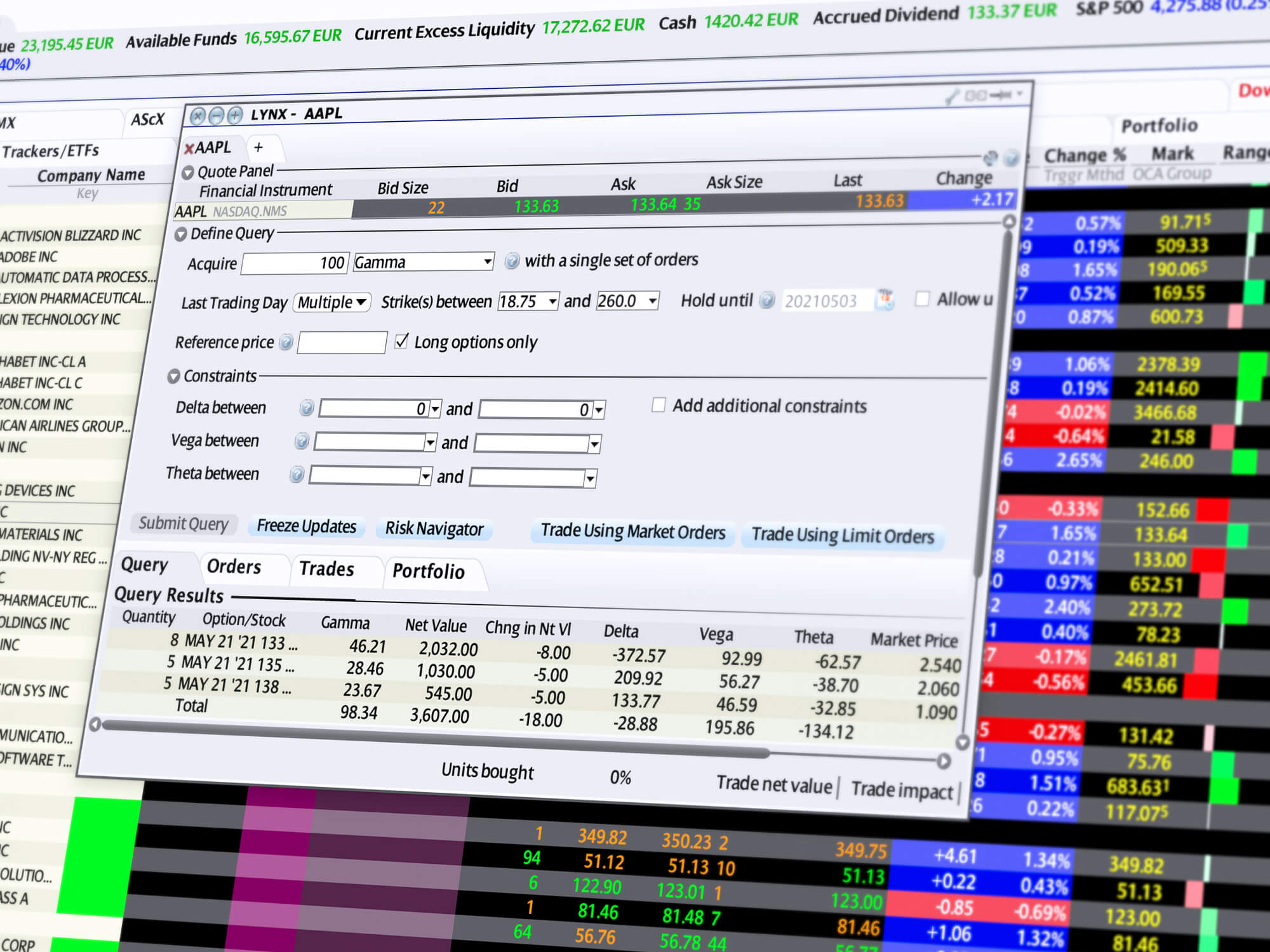Click the help icon next to the Gamma dropdown
The height and width of the screenshot is (952, 1270).
[x=512, y=261]
